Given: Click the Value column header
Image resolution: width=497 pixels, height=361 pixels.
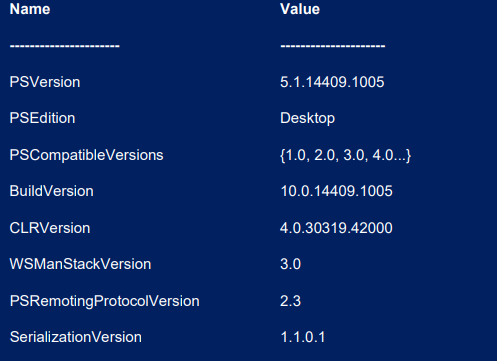Looking at the screenshot, I should (x=300, y=9).
